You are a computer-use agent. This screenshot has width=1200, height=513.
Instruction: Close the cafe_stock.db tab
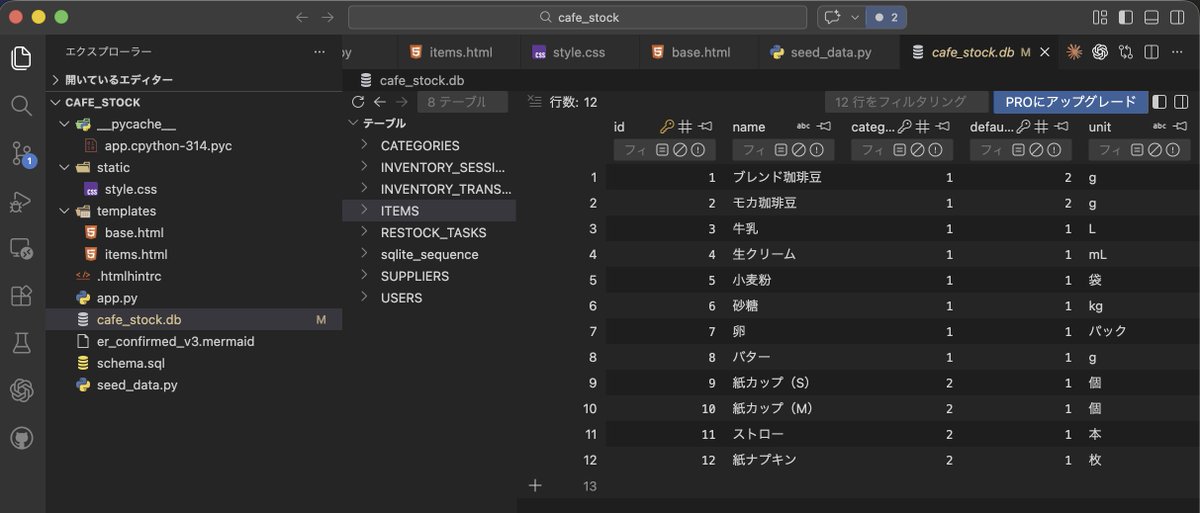tap(1045, 52)
